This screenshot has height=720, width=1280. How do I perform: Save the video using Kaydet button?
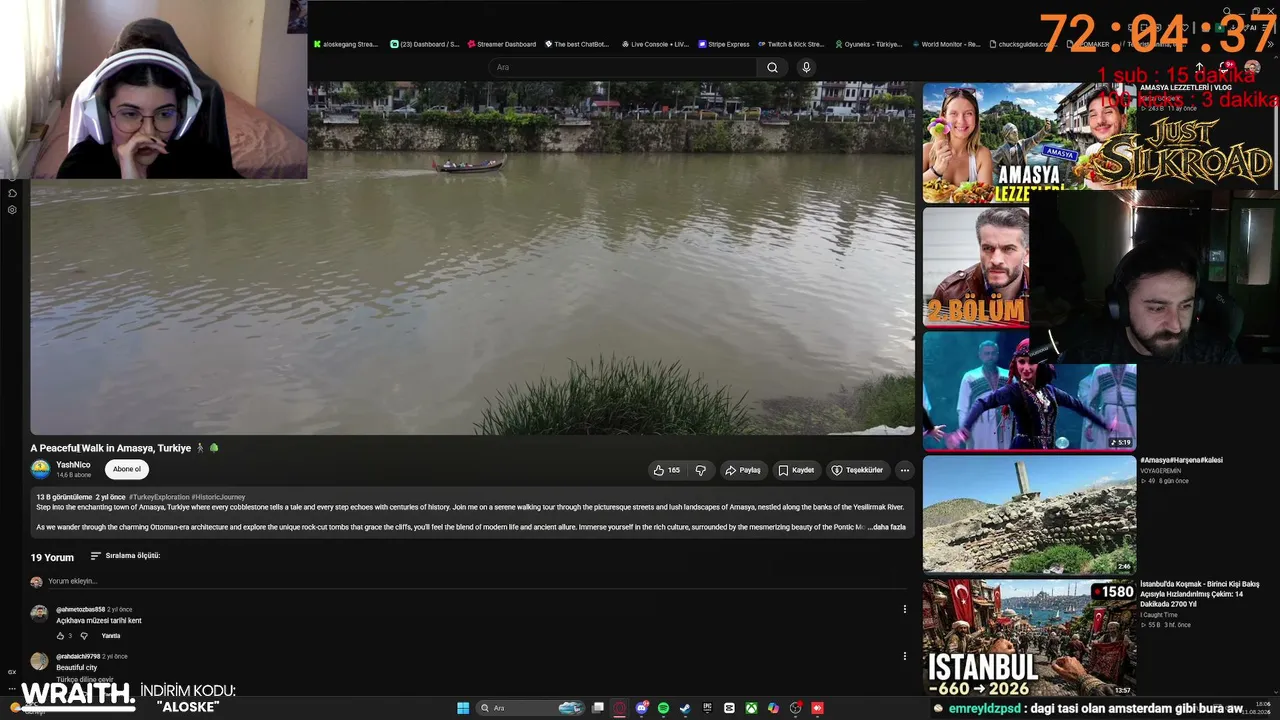click(x=796, y=470)
